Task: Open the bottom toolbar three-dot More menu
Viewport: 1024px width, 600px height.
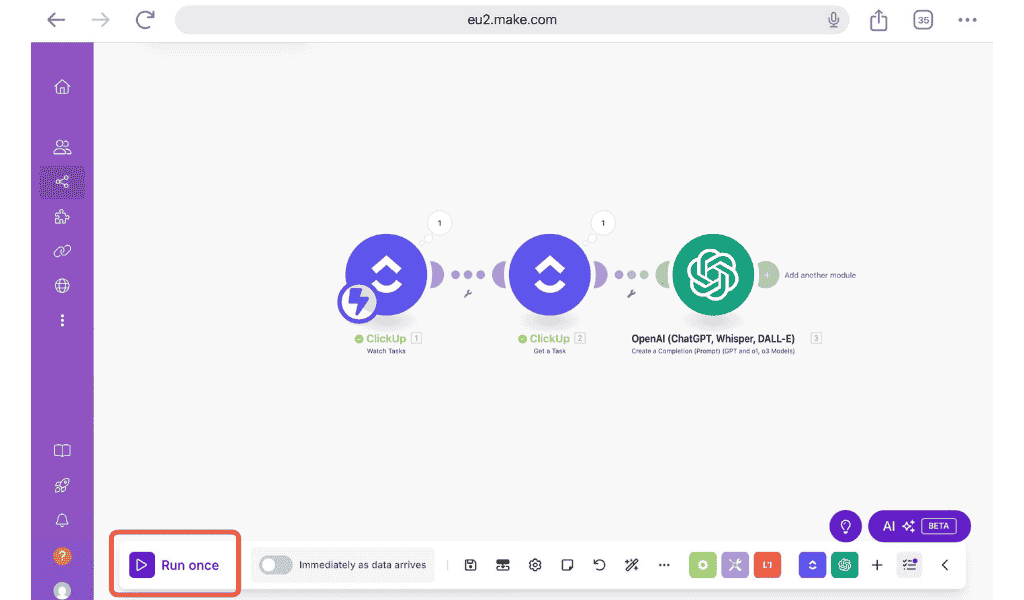Action: pos(664,565)
